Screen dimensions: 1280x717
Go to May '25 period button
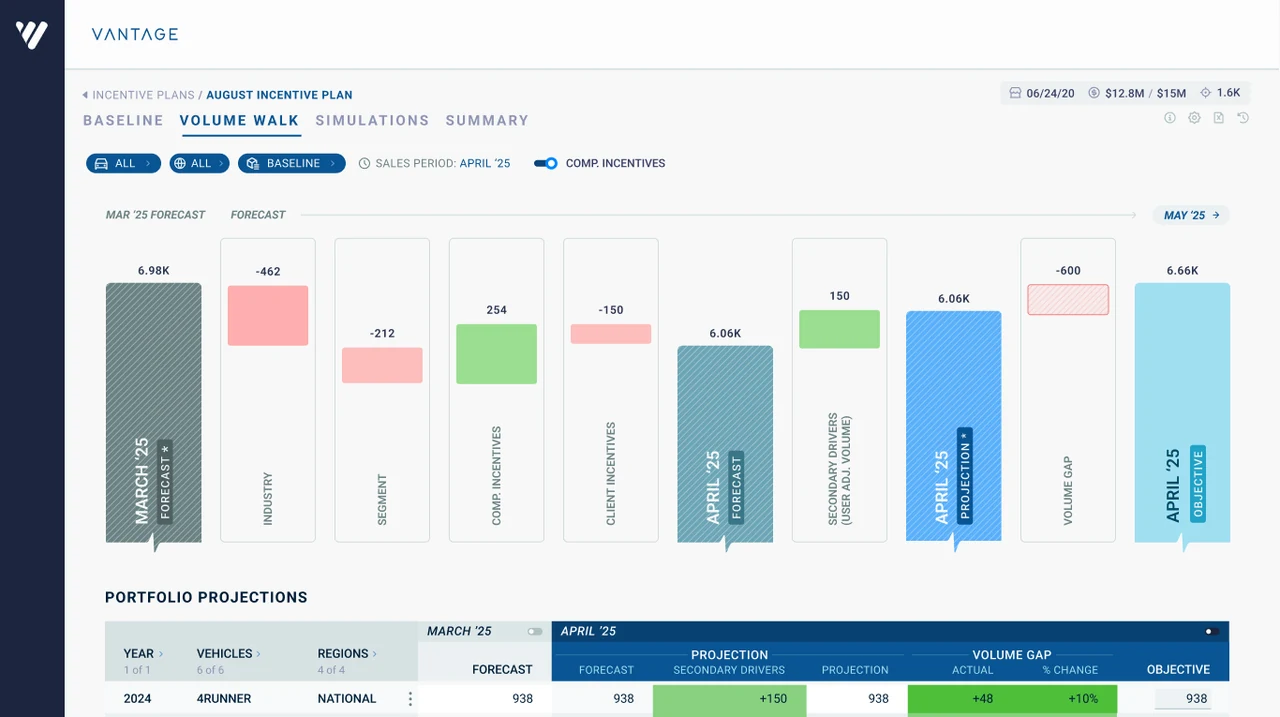tap(1191, 215)
